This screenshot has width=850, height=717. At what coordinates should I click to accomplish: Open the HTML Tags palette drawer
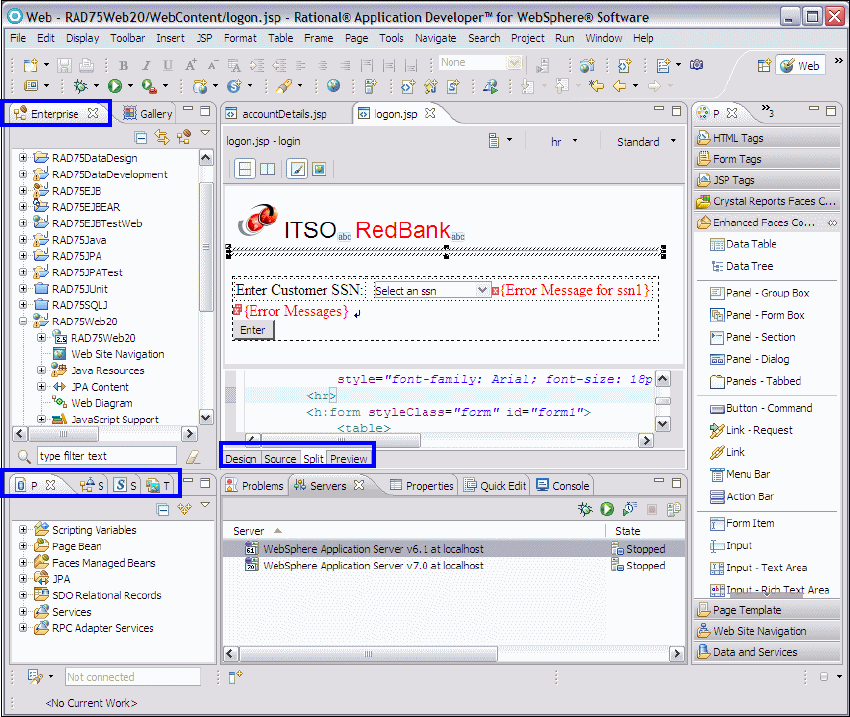[767, 138]
